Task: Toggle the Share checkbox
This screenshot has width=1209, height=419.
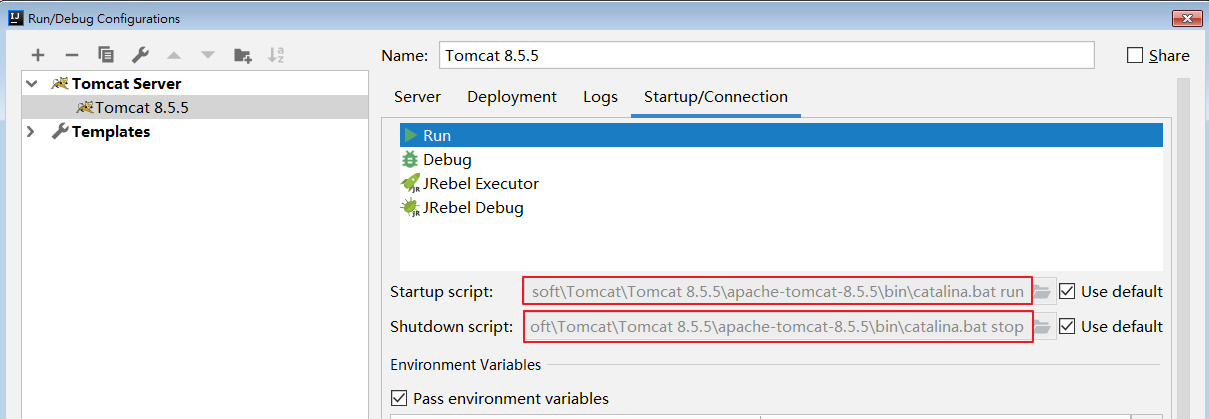Action: (1135, 56)
